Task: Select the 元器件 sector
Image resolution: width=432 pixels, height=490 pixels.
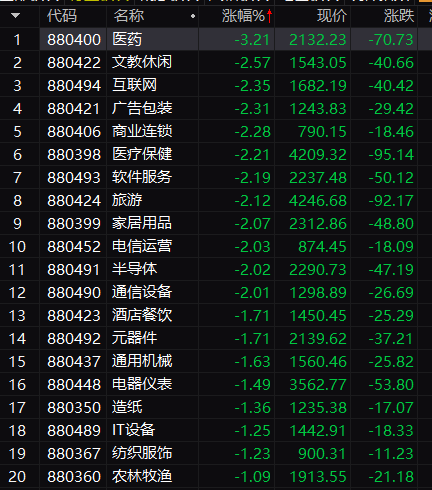Action: [134, 338]
